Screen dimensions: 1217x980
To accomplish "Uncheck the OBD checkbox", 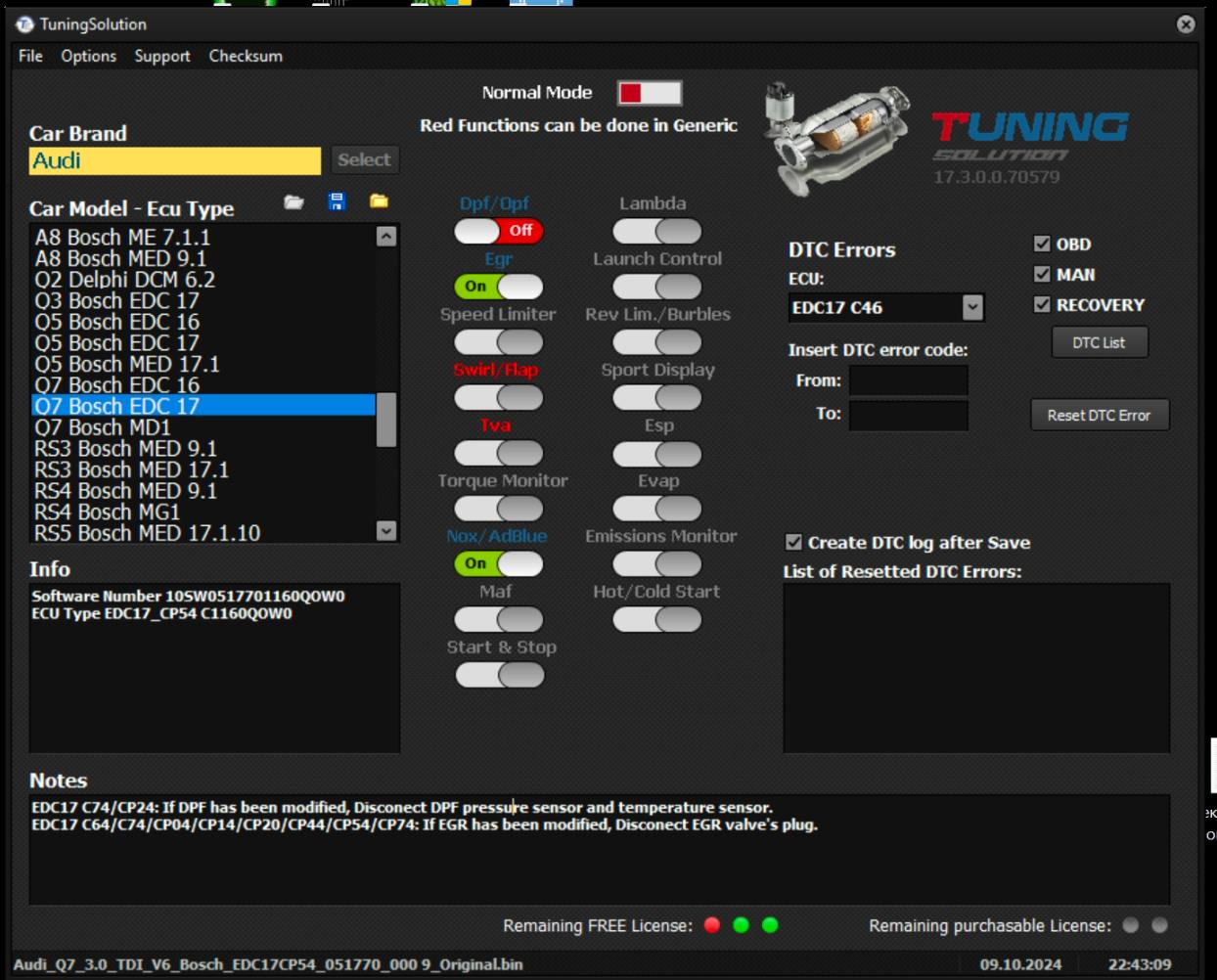I will 1042,244.
